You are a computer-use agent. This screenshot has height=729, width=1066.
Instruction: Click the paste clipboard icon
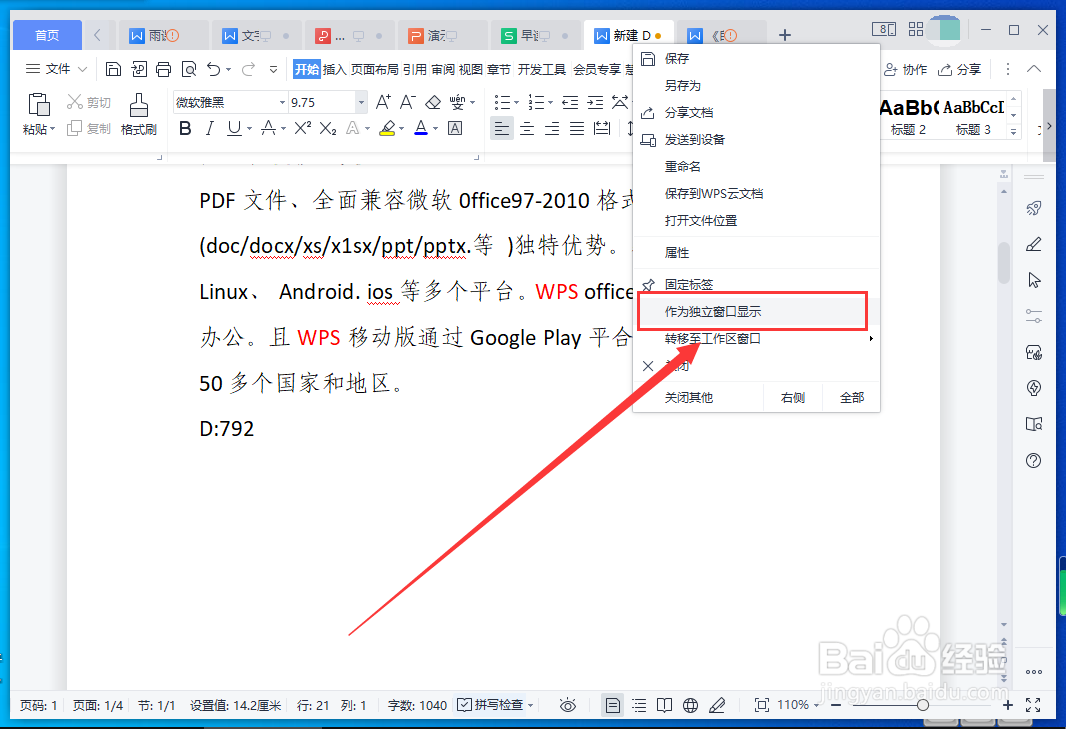(x=39, y=105)
